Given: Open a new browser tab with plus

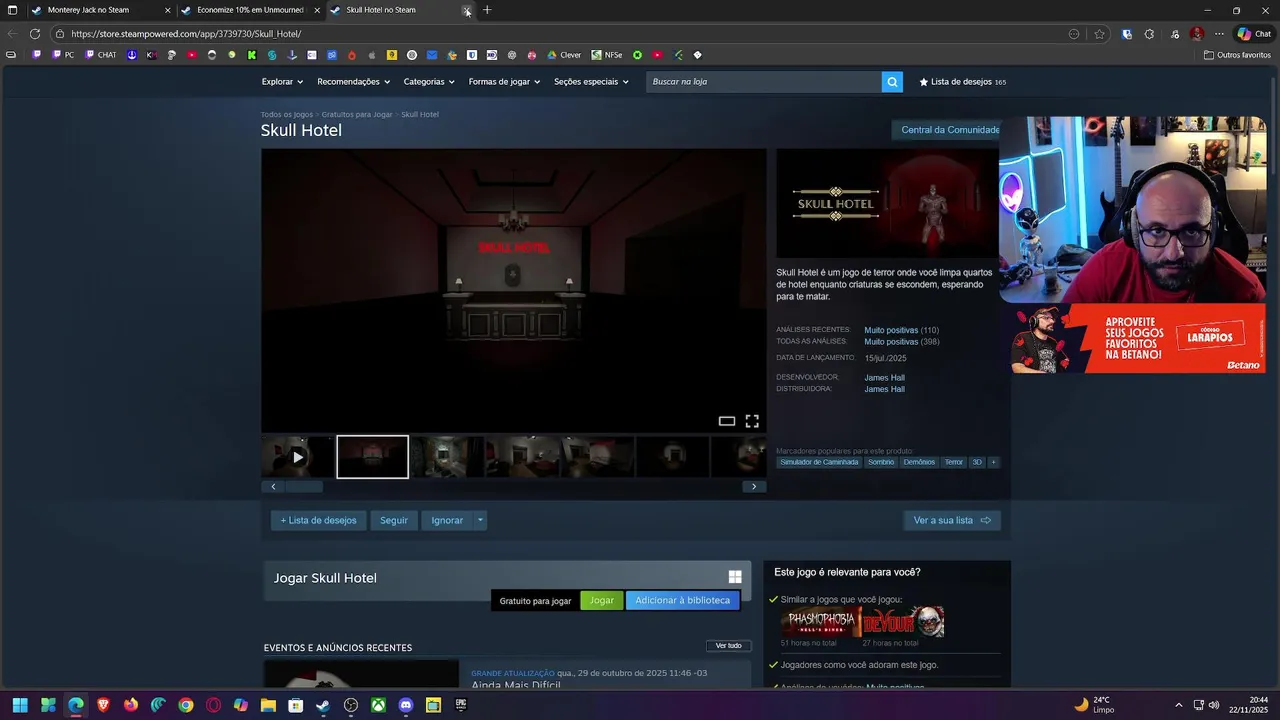Looking at the screenshot, I should (487, 10).
